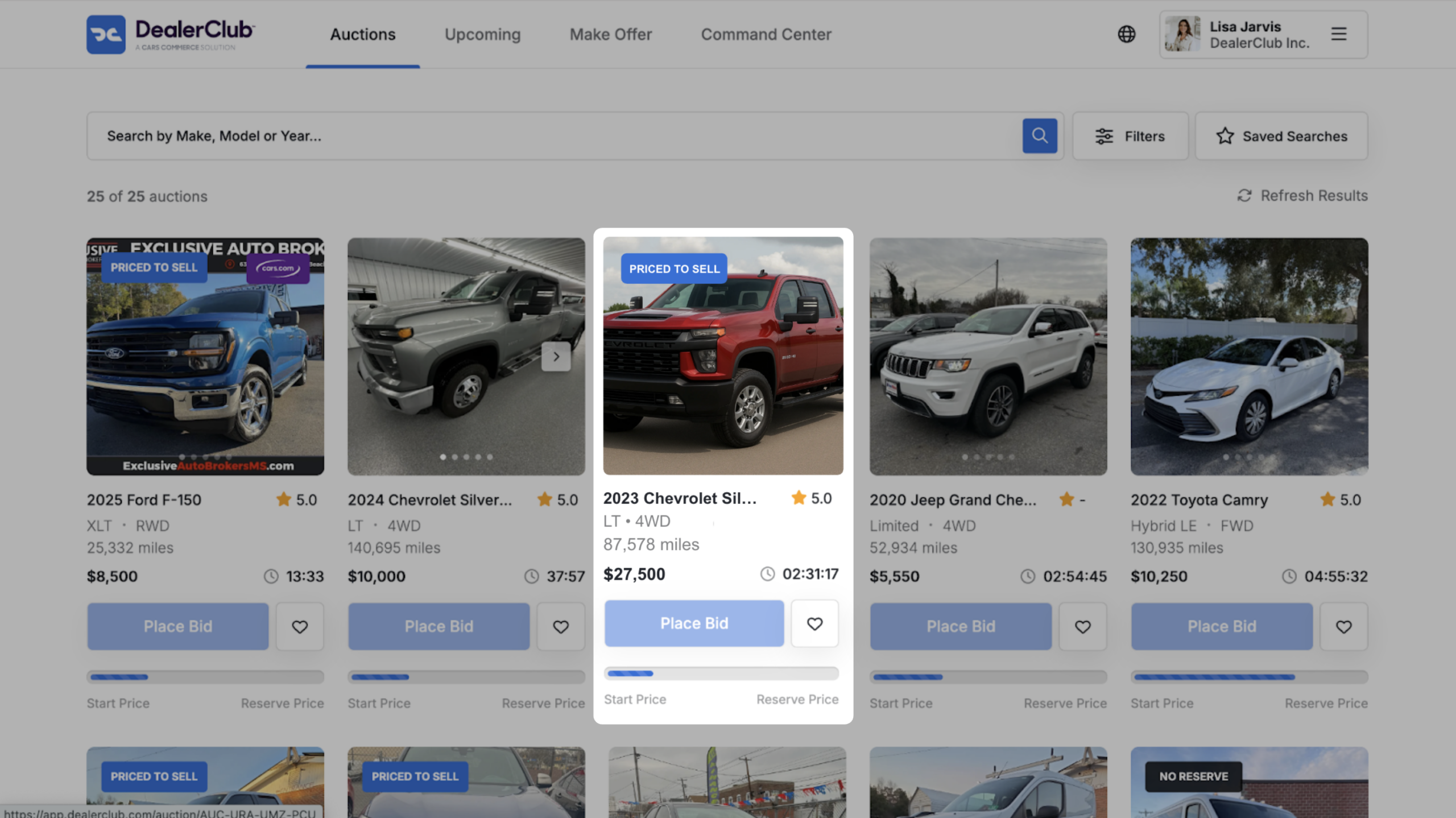Image resolution: width=1456 pixels, height=818 pixels.
Task: Click the star icon on 2020 Jeep Grand Cherokee
Action: [1066, 499]
